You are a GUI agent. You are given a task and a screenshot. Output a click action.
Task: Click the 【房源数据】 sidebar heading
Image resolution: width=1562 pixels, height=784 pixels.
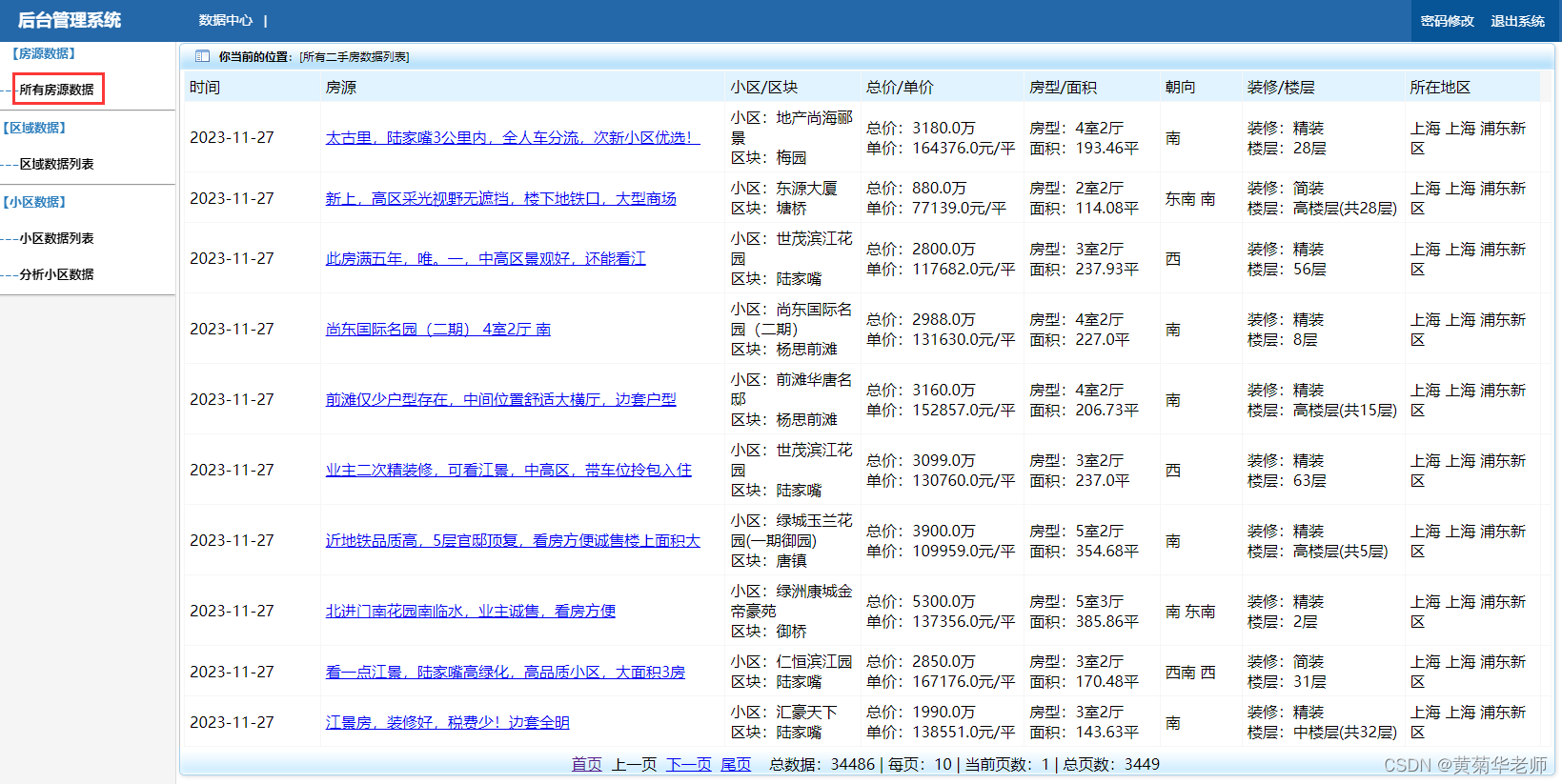tap(43, 53)
